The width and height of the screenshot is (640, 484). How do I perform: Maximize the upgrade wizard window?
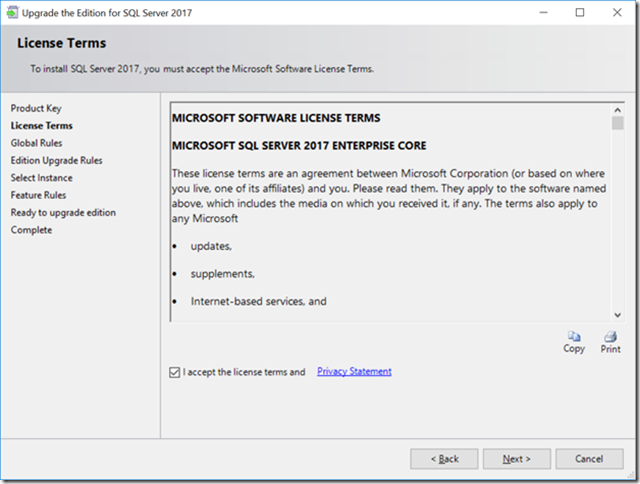coord(580,13)
